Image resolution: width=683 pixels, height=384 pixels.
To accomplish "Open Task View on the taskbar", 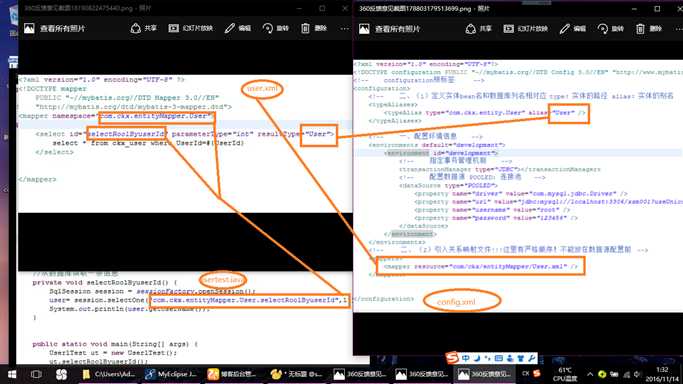I will 36,374.
